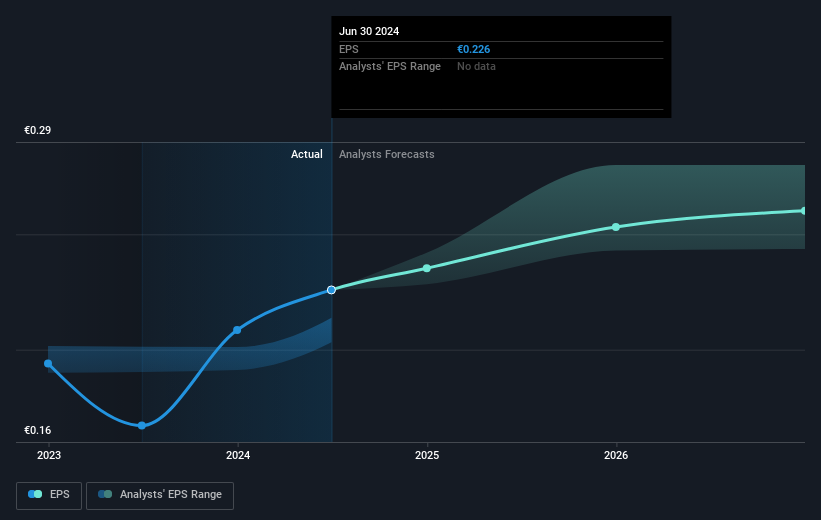
Task: Select the 2024 EPS data point
Action: pos(237,330)
